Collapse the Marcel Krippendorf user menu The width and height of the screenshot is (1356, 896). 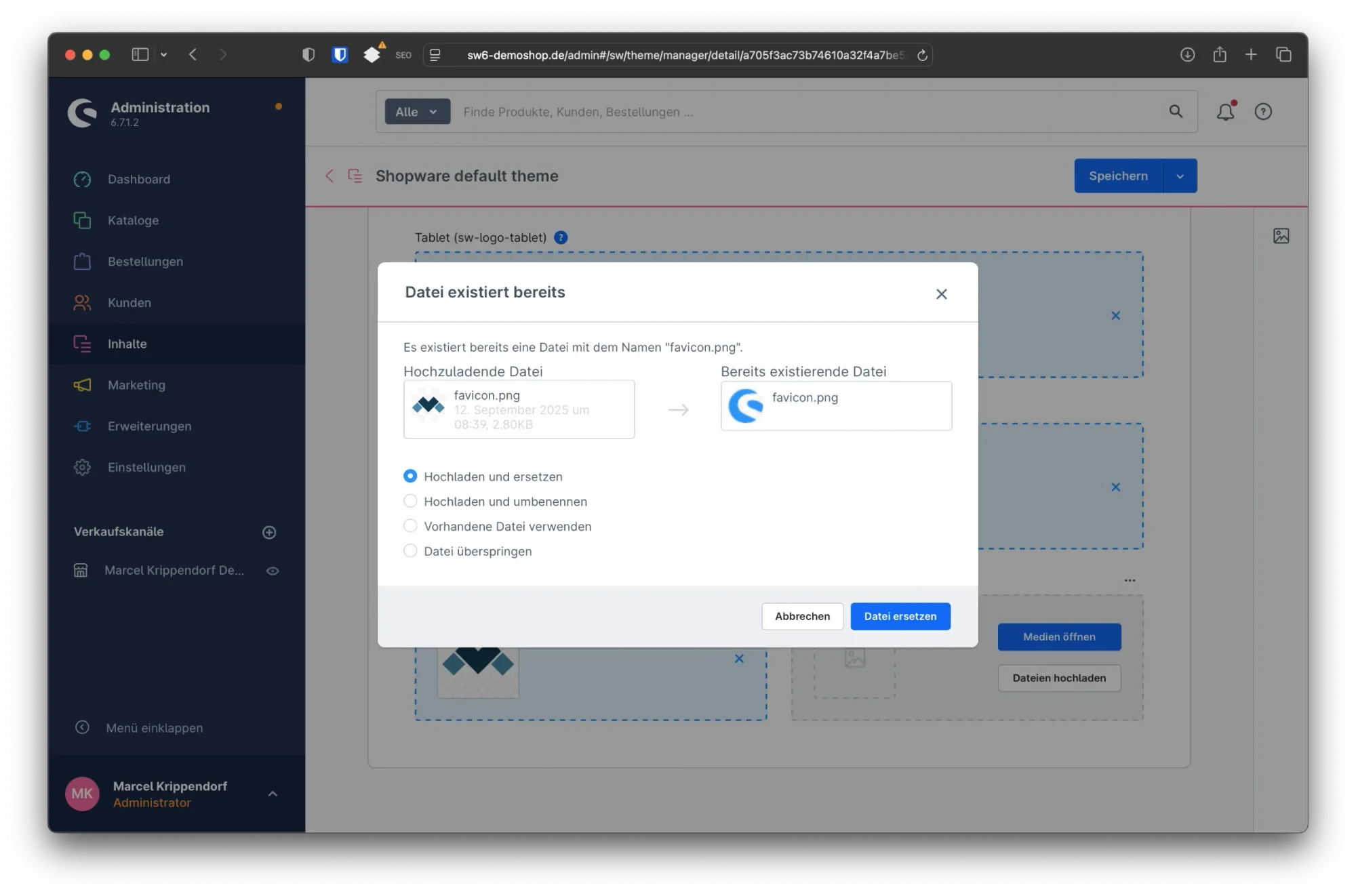point(273,794)
